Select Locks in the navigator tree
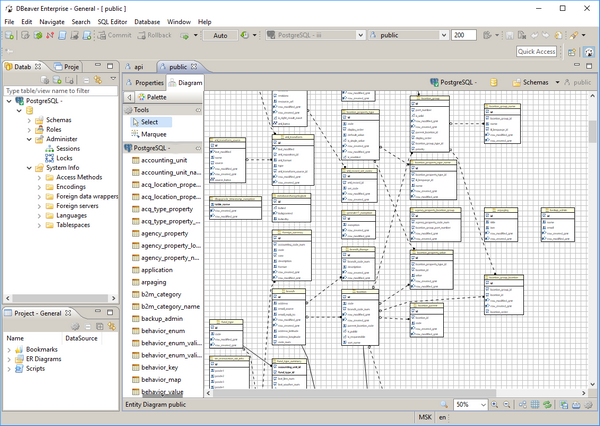 [x=64, y=158]
